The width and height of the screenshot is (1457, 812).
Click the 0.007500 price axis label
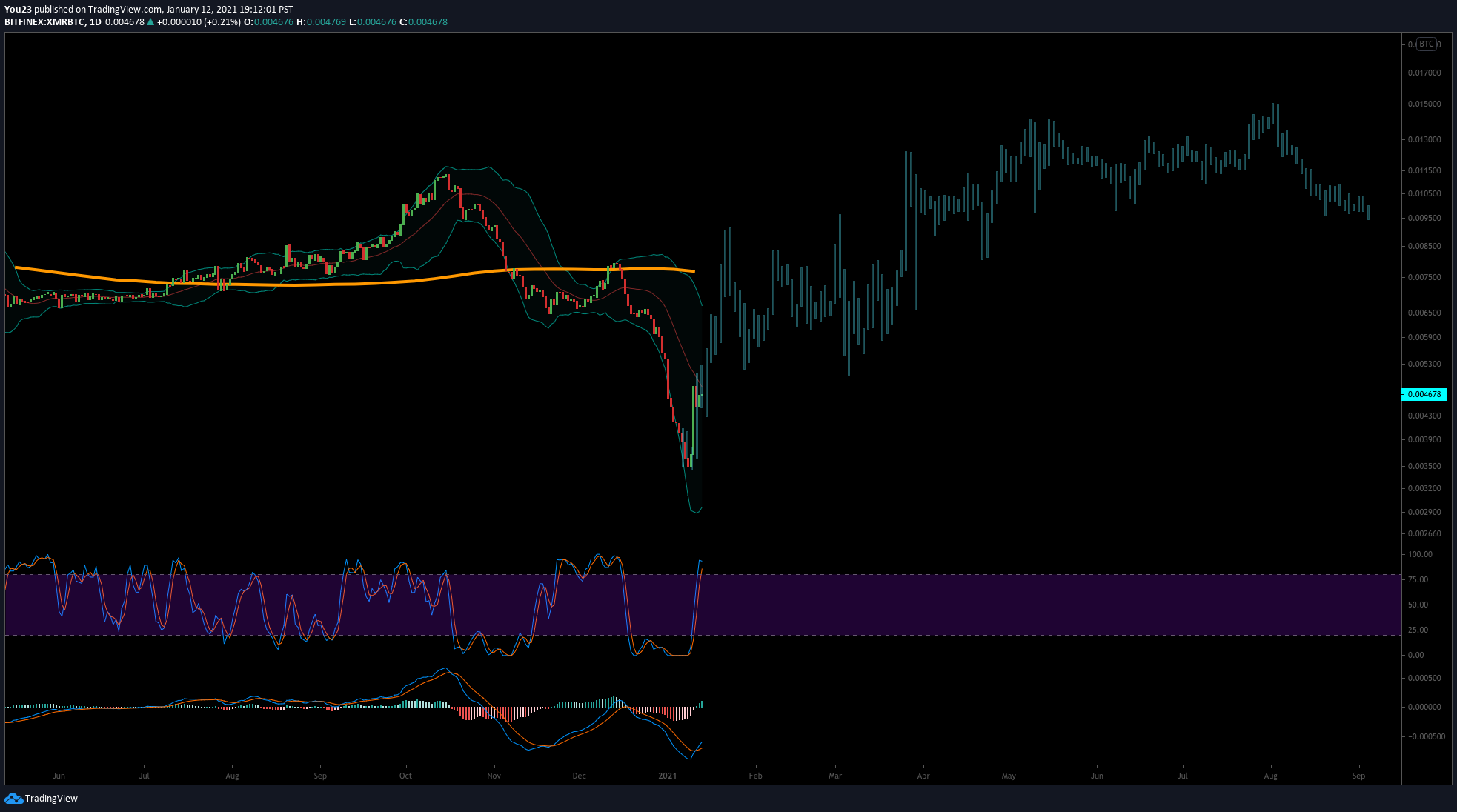pyautogui.click(x=1424, y=277)
